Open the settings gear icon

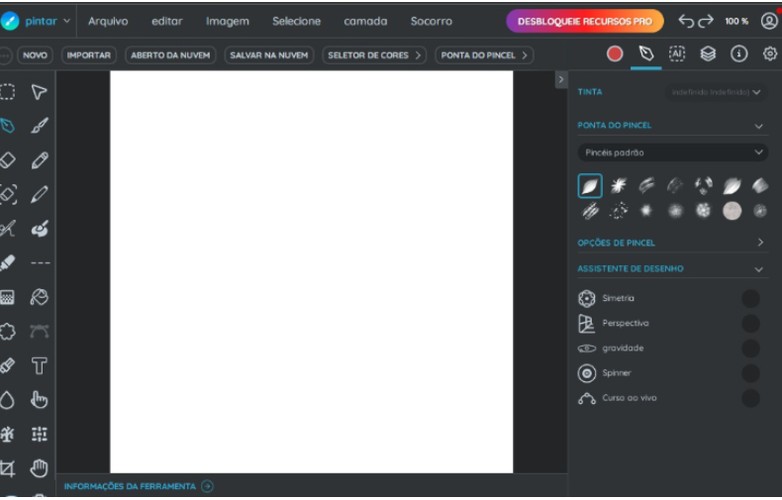(770, 53)
